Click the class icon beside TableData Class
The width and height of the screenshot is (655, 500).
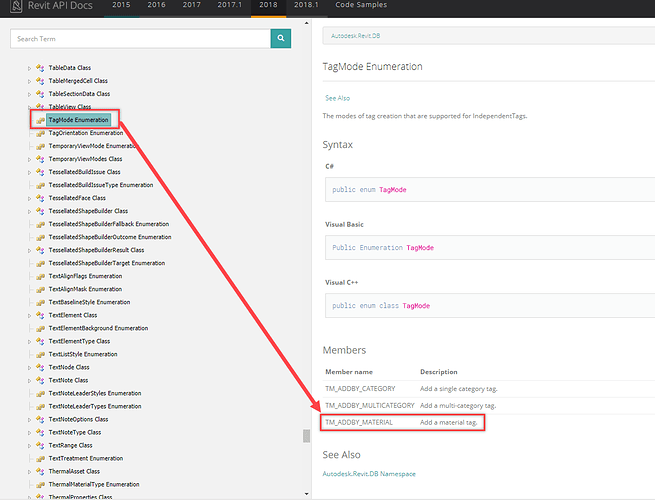[40, 68]
